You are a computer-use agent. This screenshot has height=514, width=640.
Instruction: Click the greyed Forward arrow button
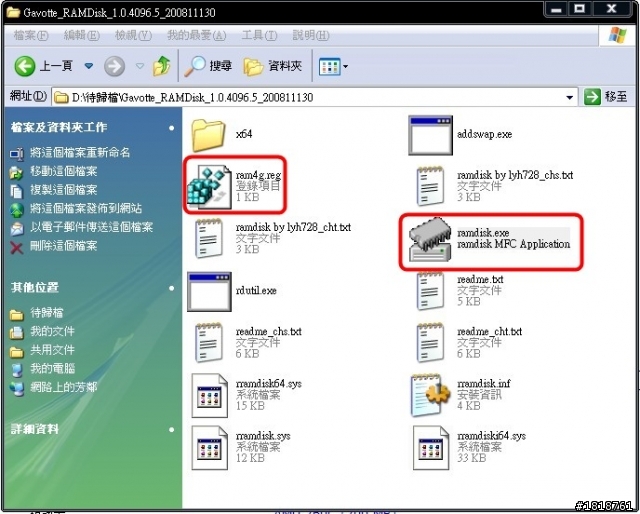tap(114, 66)
